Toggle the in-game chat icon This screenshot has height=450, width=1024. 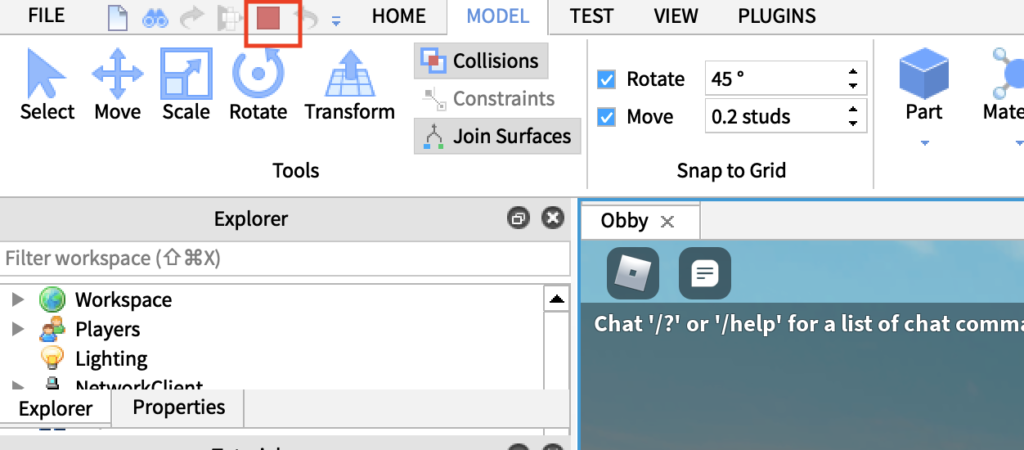(705, 273)
